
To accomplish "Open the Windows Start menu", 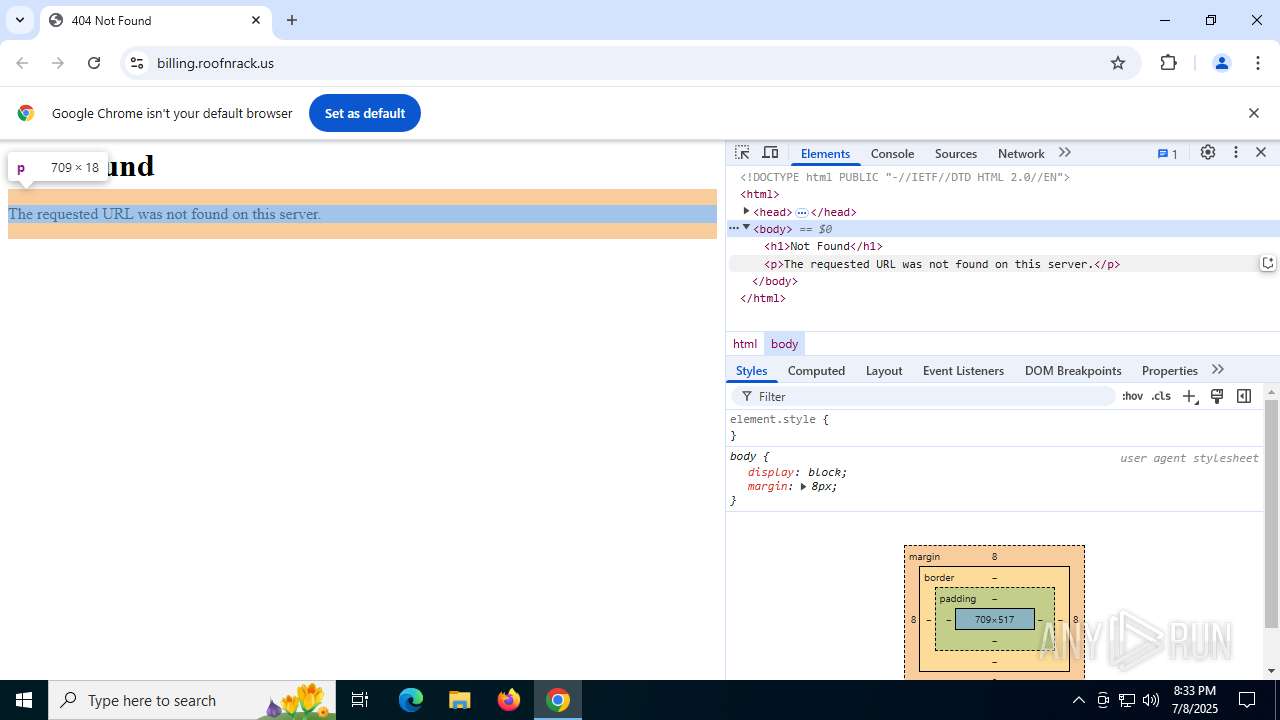I will coord(24,700).
